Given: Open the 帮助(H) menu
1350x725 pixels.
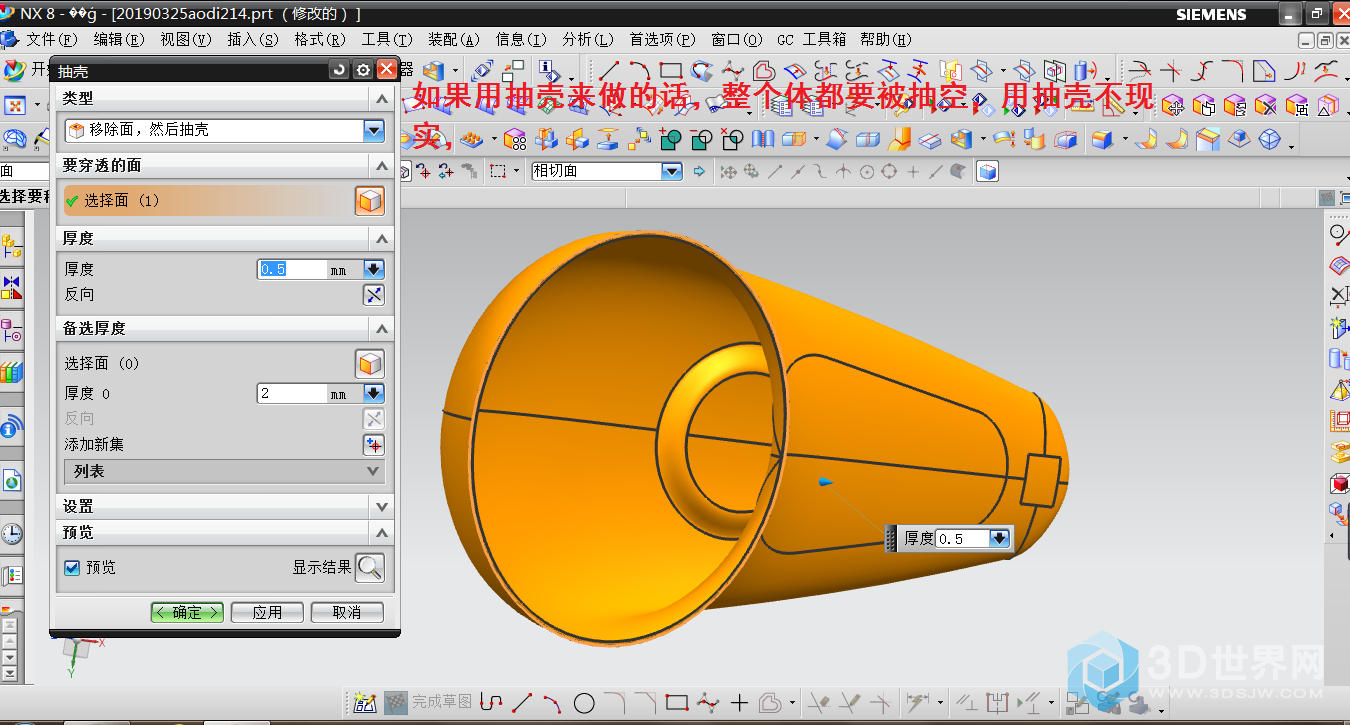Looking at the screenshot, I should 886,39.
